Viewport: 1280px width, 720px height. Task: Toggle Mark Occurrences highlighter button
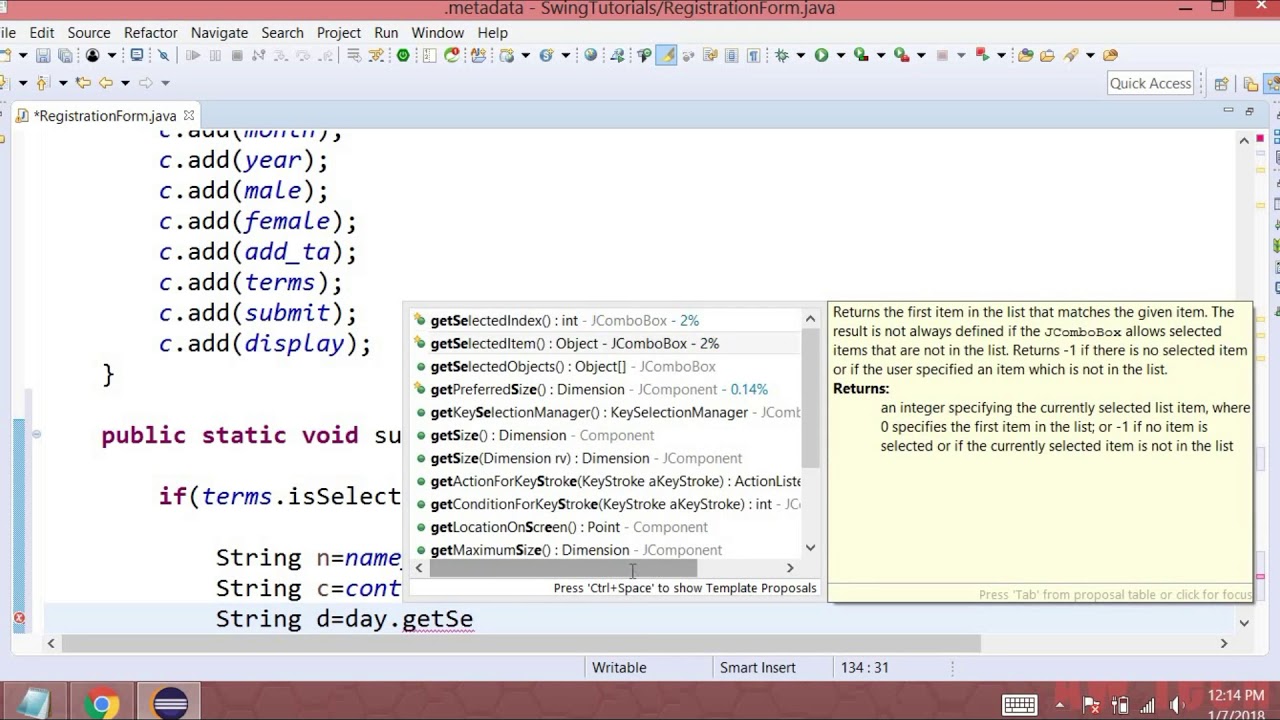coord(666,55)
